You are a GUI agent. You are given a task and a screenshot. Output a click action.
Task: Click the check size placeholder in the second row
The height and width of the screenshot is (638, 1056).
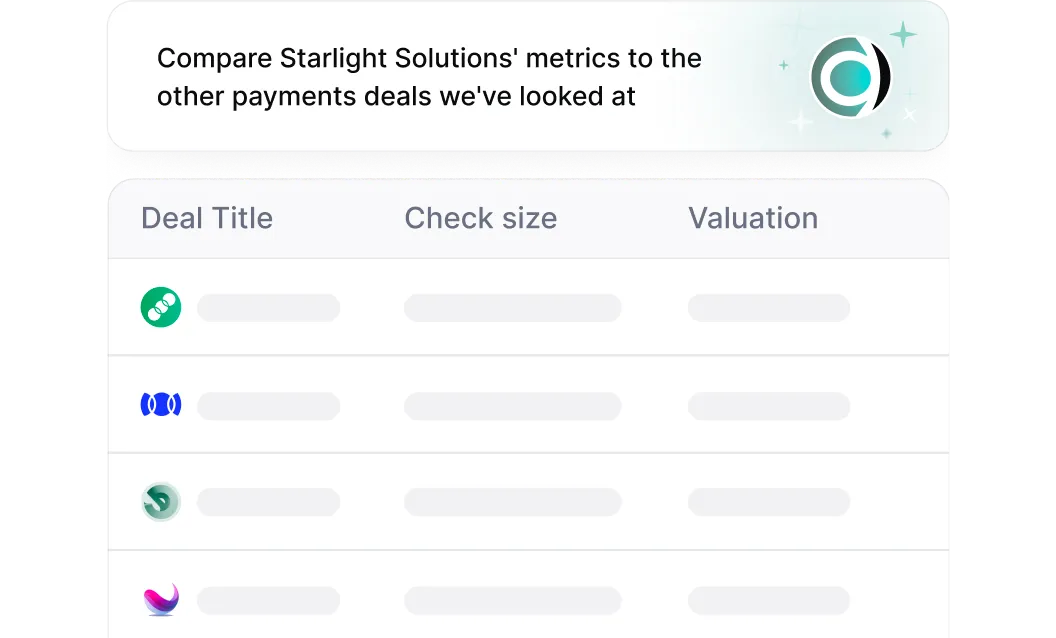point(512,405)
